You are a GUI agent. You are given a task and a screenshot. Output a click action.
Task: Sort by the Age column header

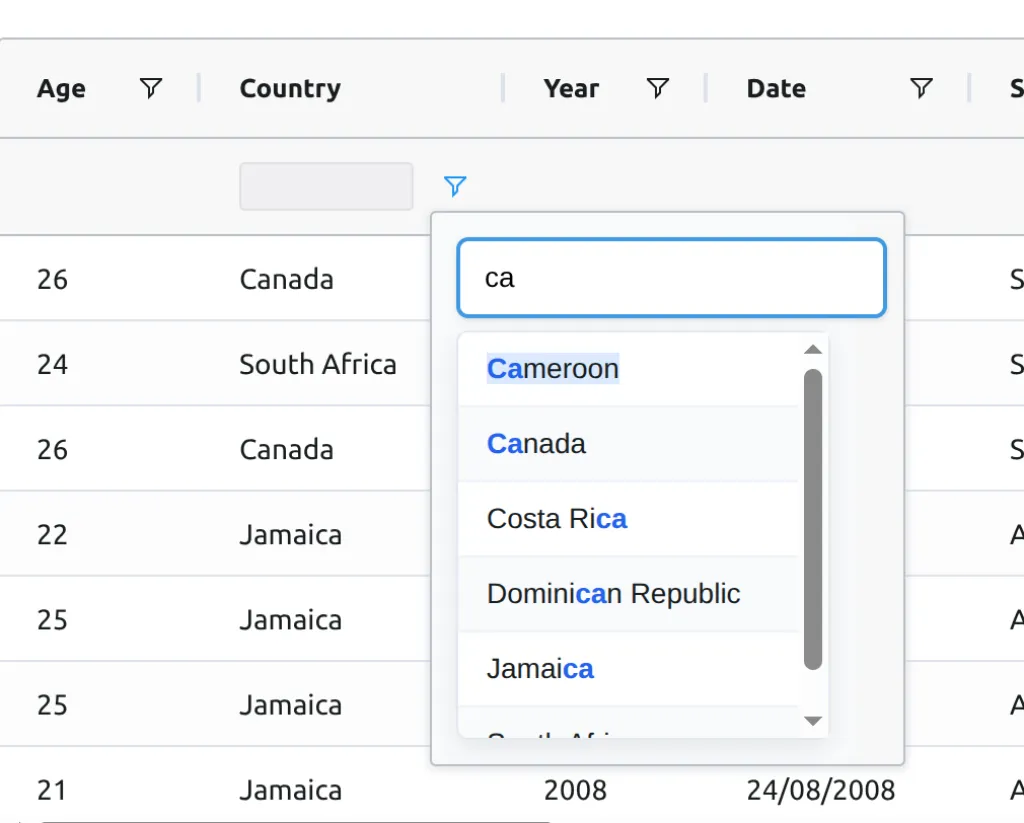click(61, 89)
